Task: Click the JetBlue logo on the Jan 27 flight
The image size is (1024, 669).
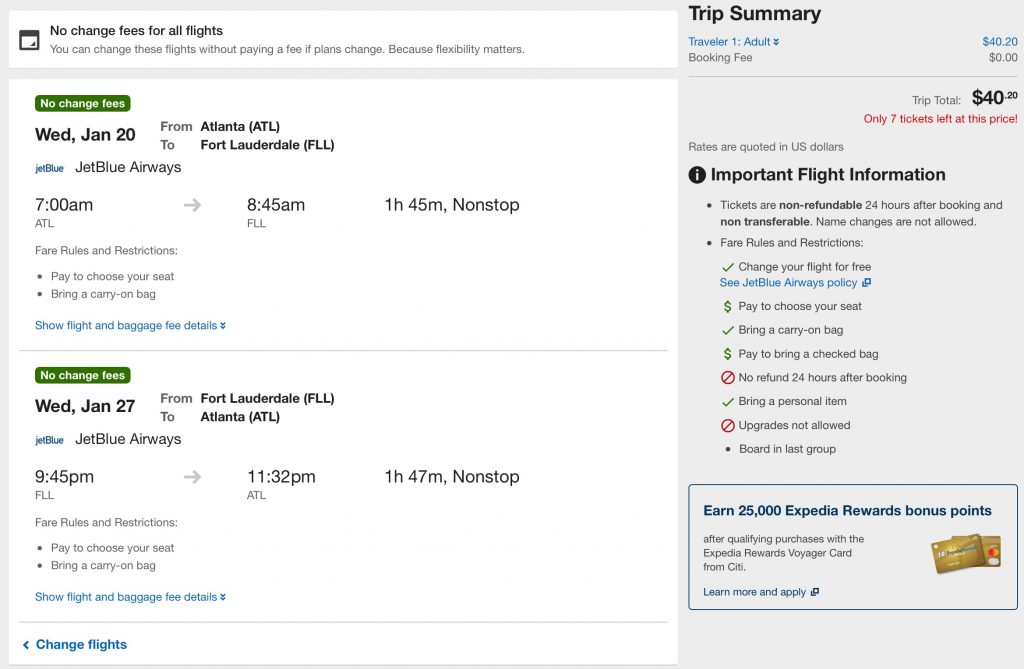Action: (49, 440)
